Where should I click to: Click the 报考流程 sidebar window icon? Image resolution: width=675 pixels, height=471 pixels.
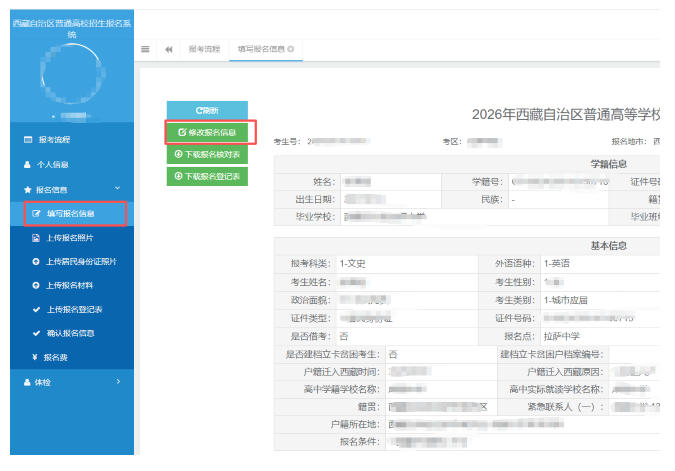(28, 139)
